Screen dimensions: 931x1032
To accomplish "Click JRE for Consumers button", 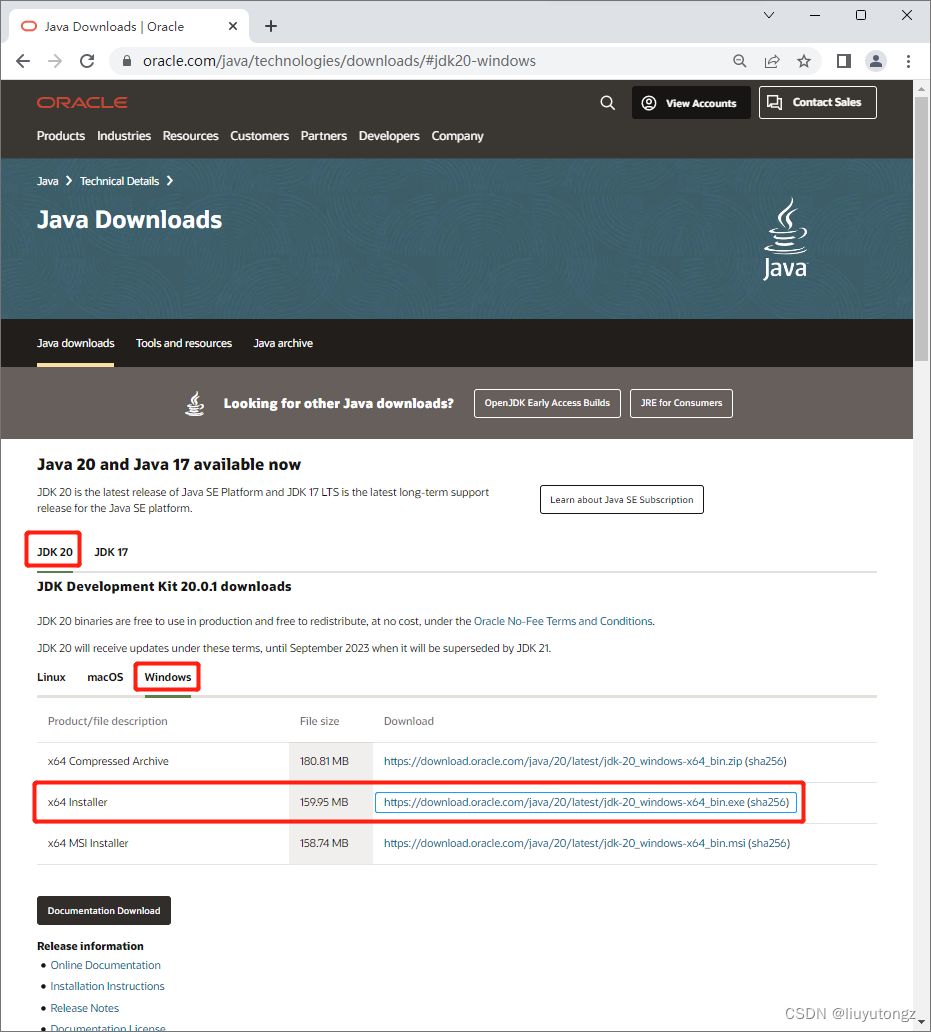I will click(681, 403).
